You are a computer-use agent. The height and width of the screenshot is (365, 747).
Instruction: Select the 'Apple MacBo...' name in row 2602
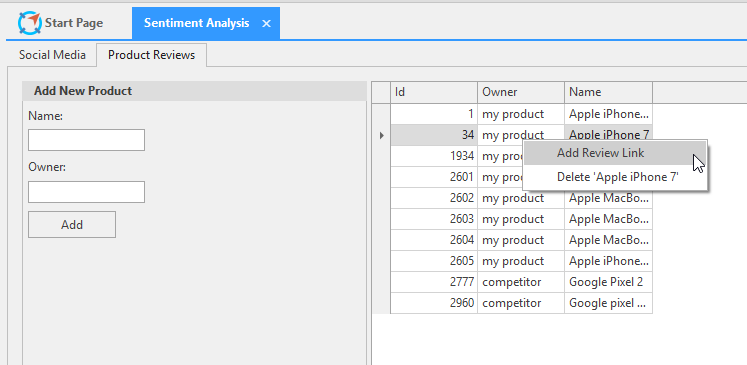coord(608,198)
